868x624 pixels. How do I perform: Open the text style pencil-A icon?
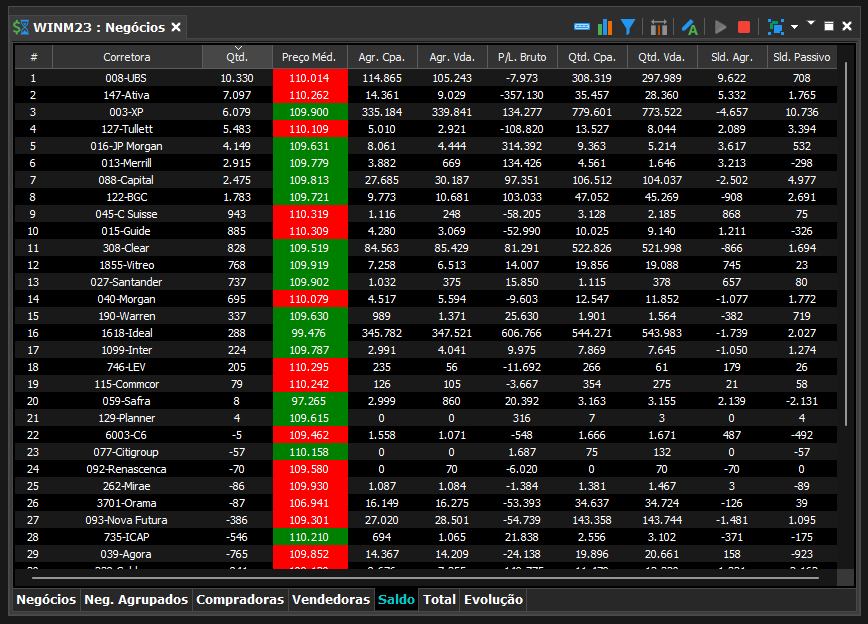690,27
